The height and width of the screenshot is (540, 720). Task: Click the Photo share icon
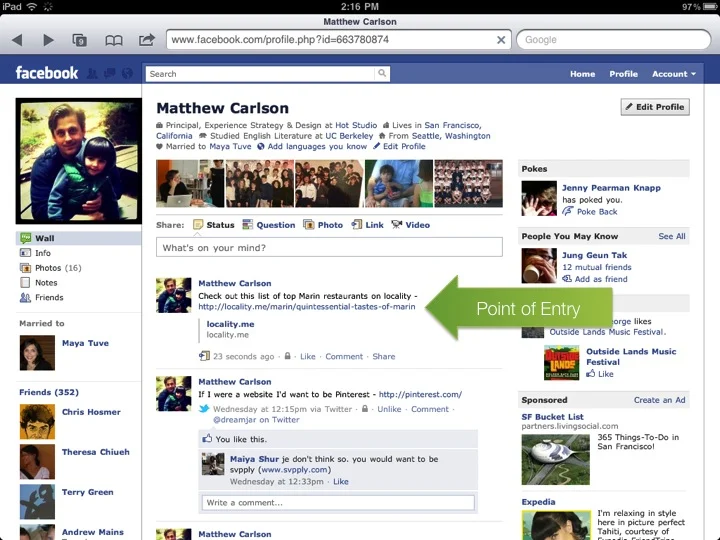(x=309, y=225)
